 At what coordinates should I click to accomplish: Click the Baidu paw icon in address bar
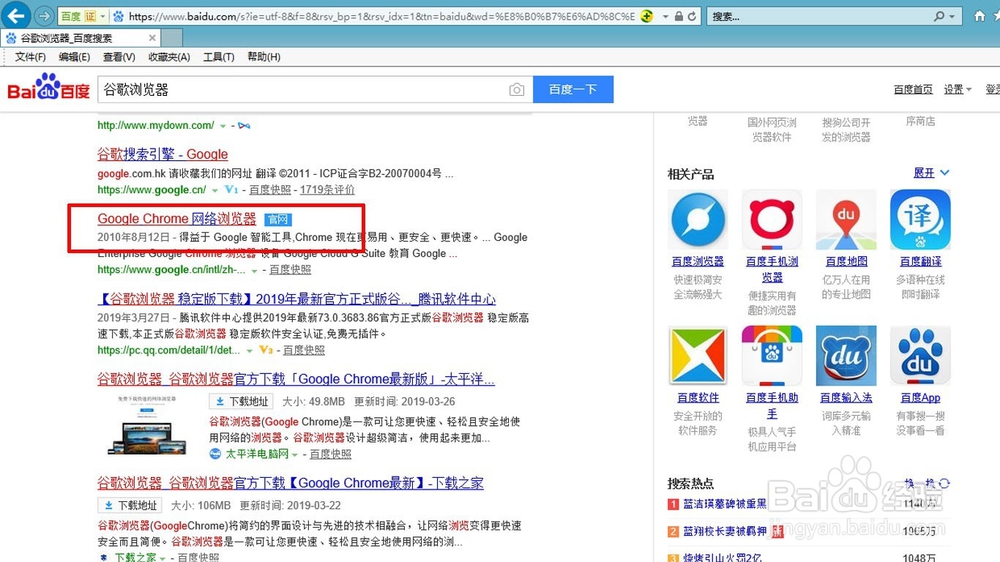(119, 16)
